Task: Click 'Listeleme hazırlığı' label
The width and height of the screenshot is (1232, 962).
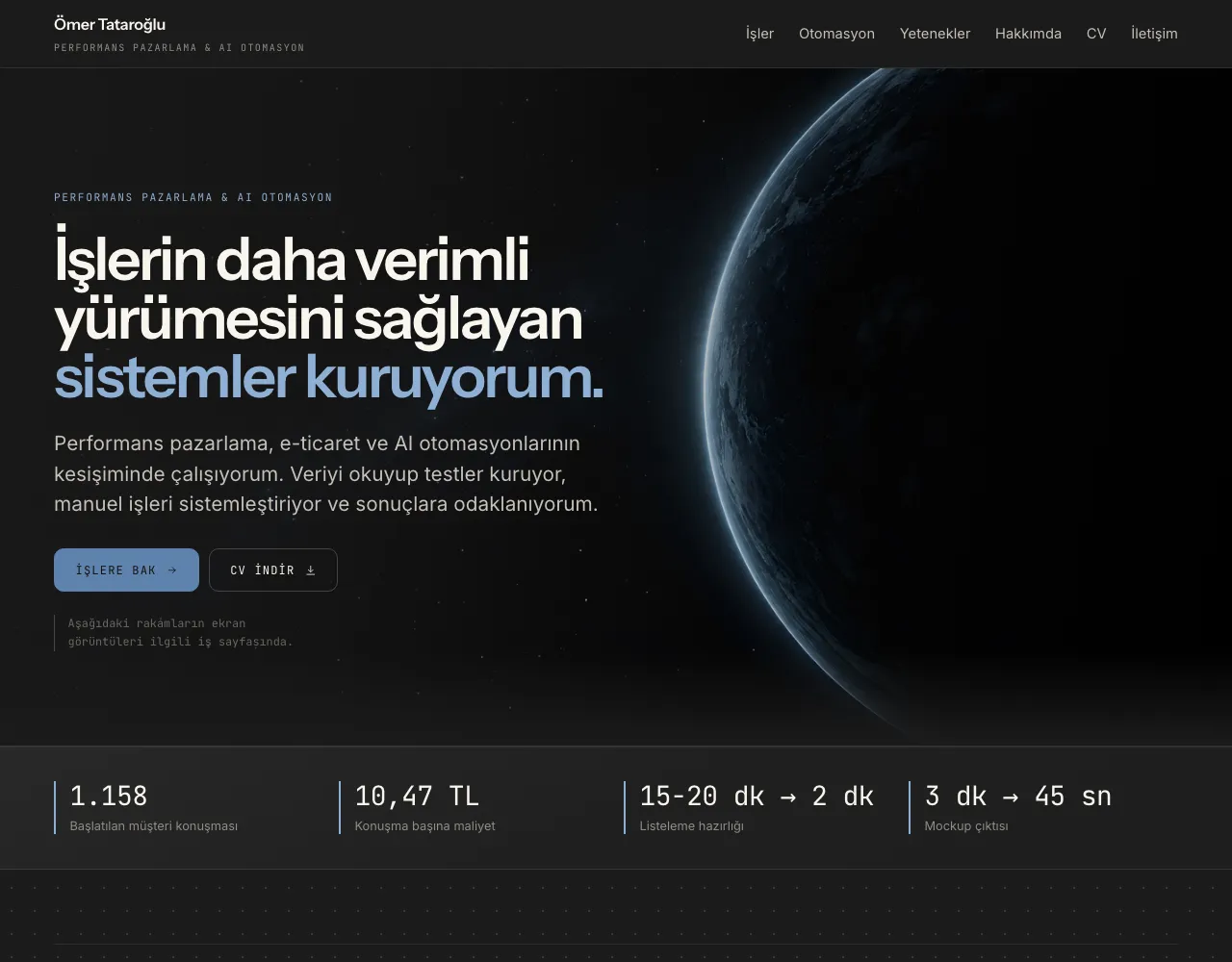Action: click(691, 826)
